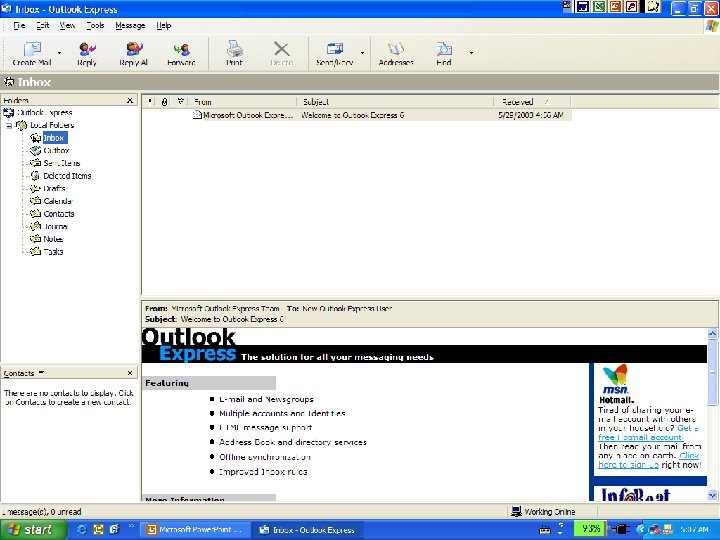The image size is (720, 540).
Task: Switch to Microsoft PowerPoint taskbar button
Action: coord(194,530)
